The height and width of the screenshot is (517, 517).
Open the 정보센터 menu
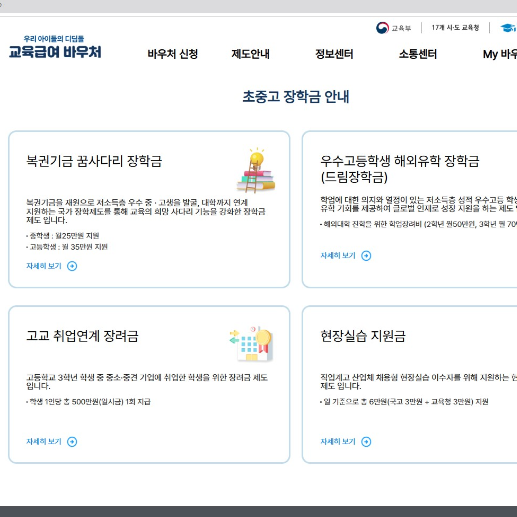click(334, 54)
